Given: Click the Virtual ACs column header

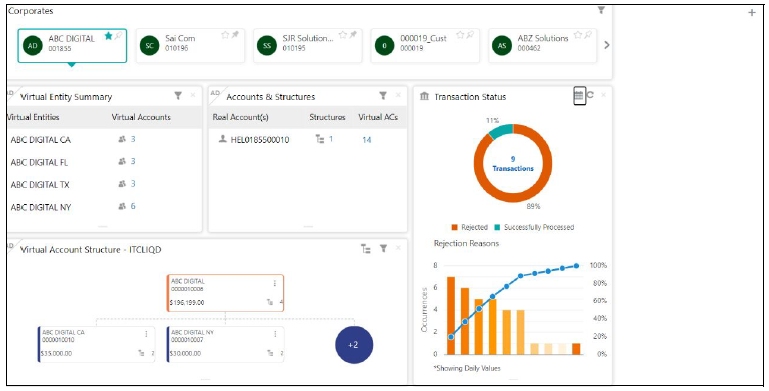Looking at the screenshot, I should (378, 117).
